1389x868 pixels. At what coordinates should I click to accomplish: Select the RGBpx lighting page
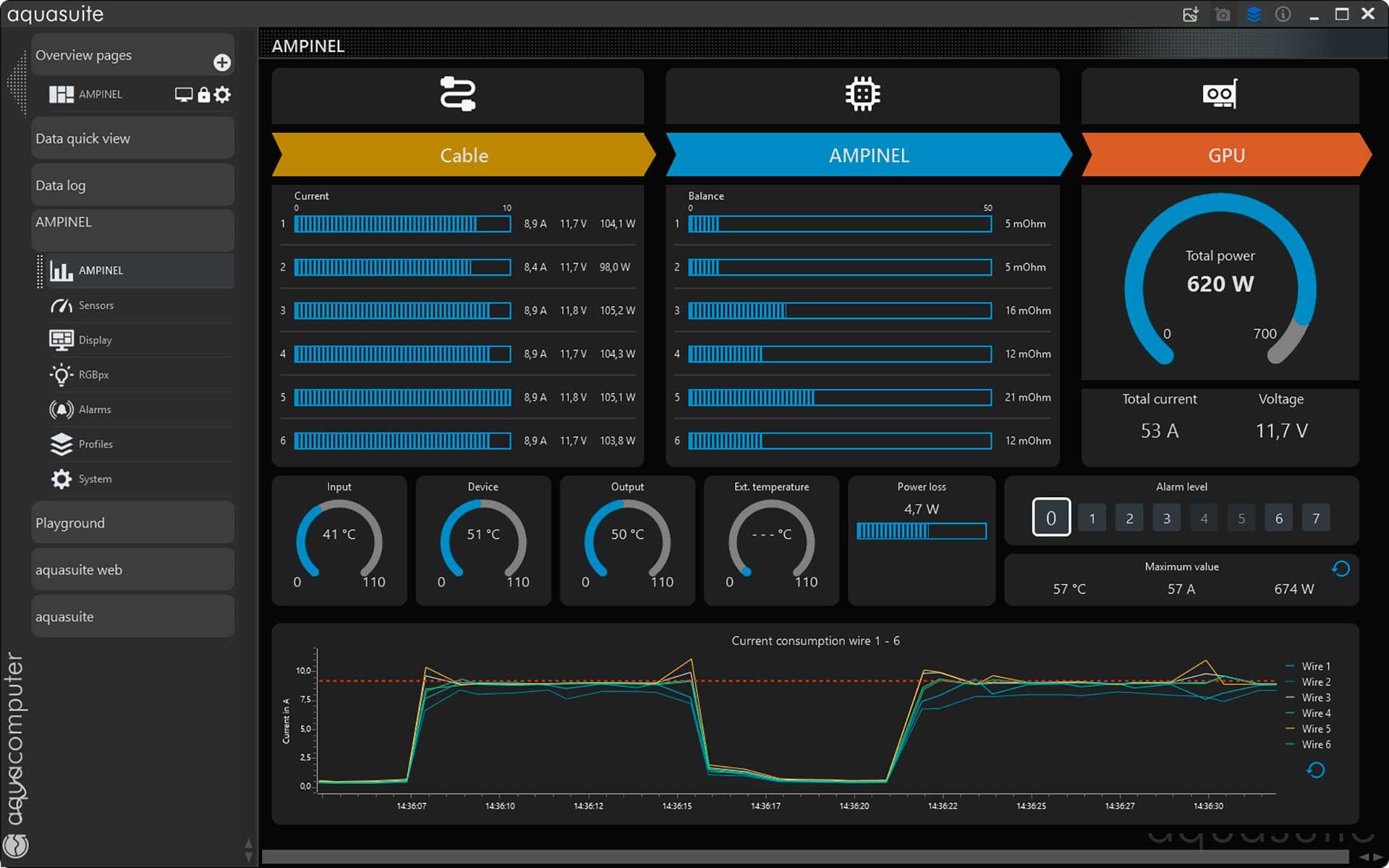(93, 375)
